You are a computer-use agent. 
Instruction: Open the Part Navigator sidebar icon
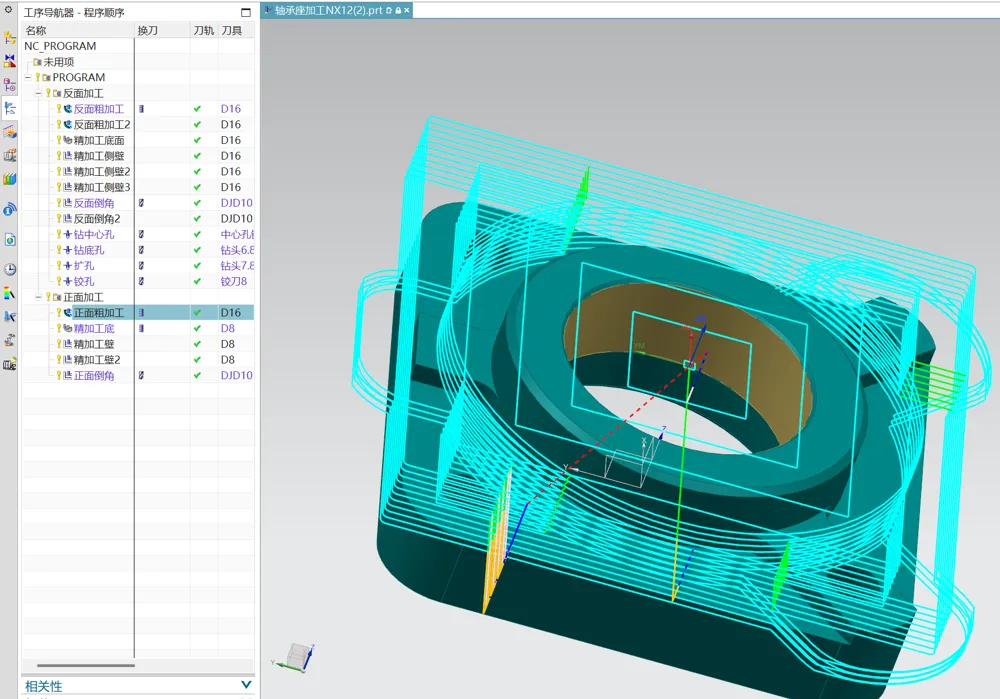click(10, 84)
